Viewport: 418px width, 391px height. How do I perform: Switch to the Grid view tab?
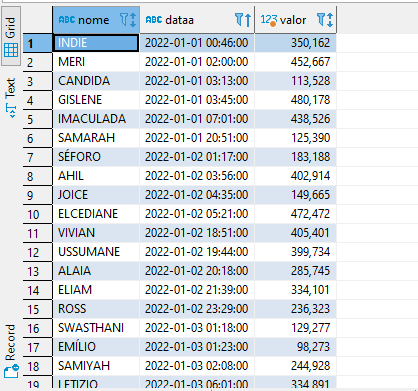pos(11,36)
